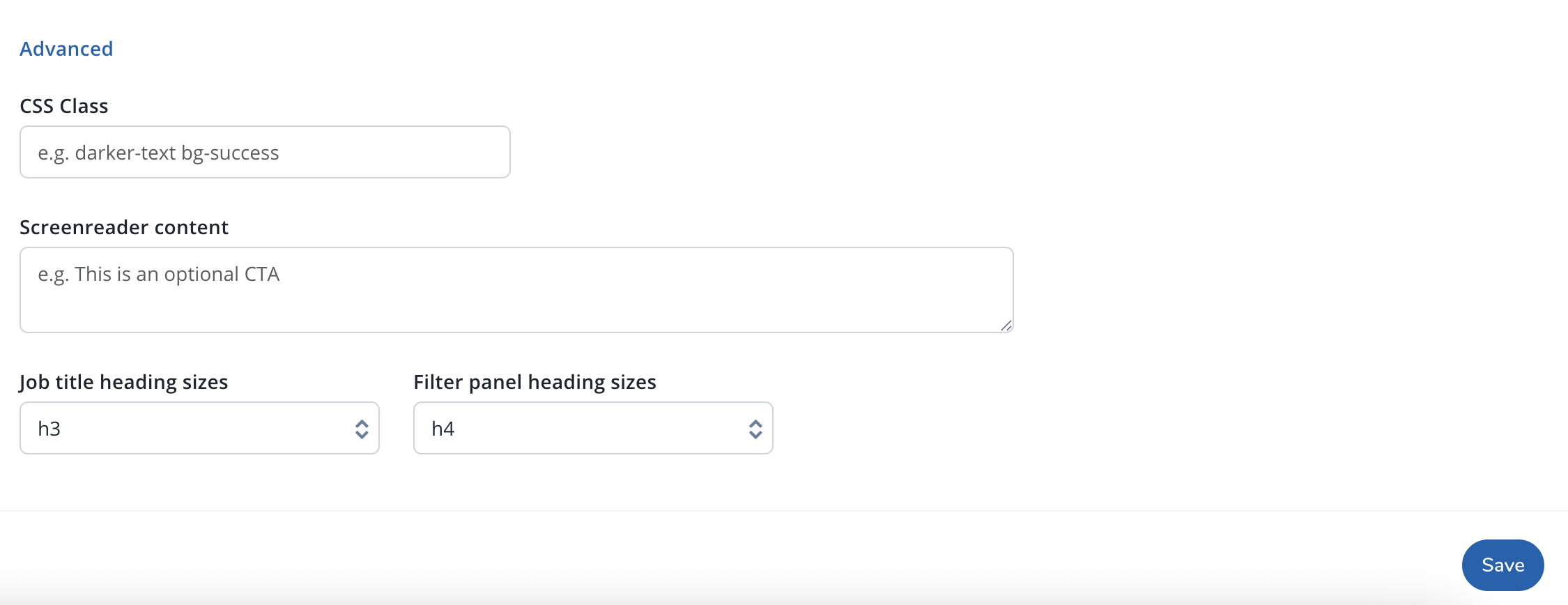Open the Advanced section link

click(x=66, y=48)
